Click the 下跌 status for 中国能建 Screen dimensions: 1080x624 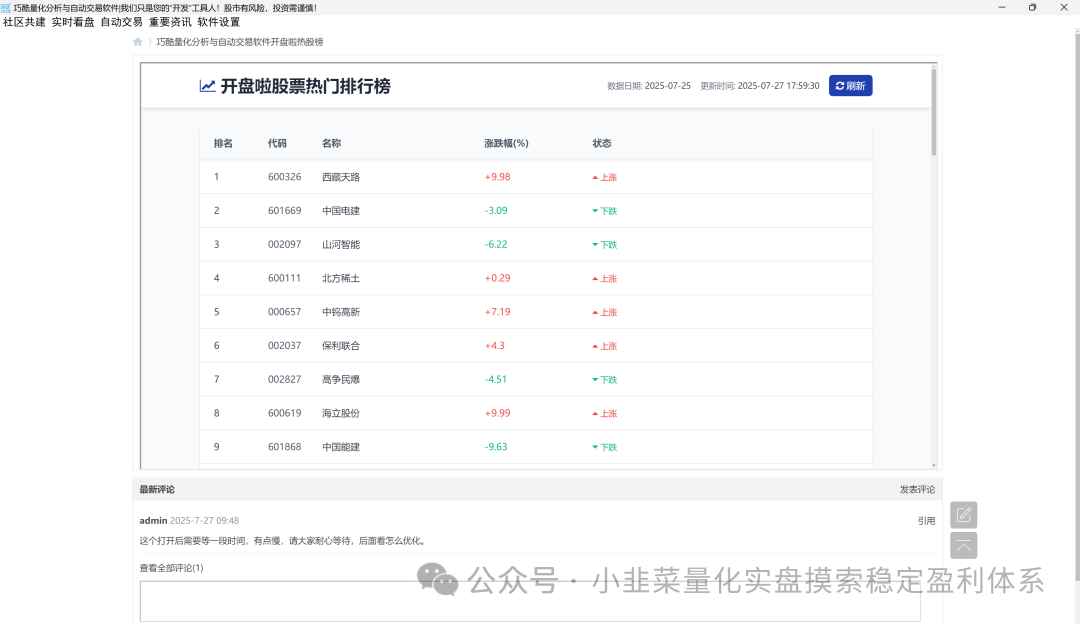(605, 447)
